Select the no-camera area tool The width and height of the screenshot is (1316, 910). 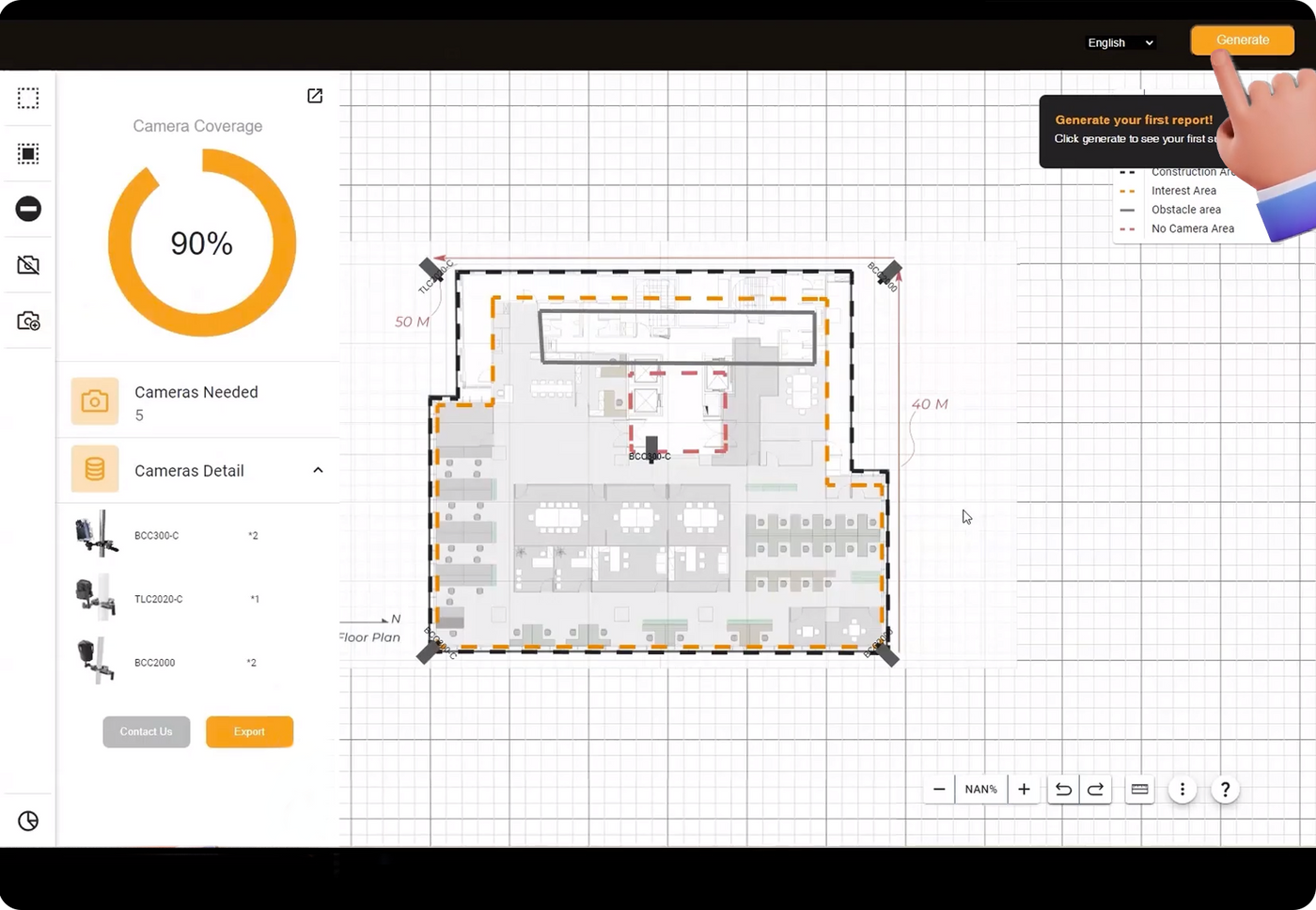[x=28, y=265]
